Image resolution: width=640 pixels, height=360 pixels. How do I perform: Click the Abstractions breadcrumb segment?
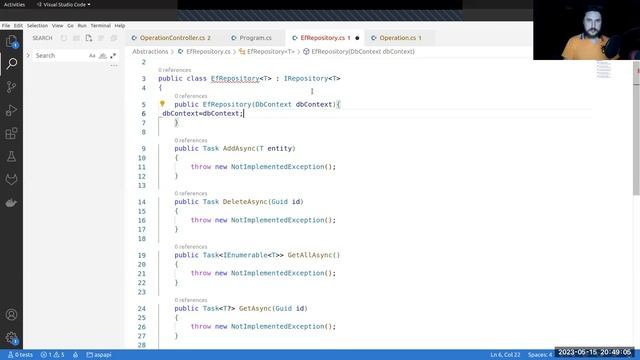(x=150, y=51)
